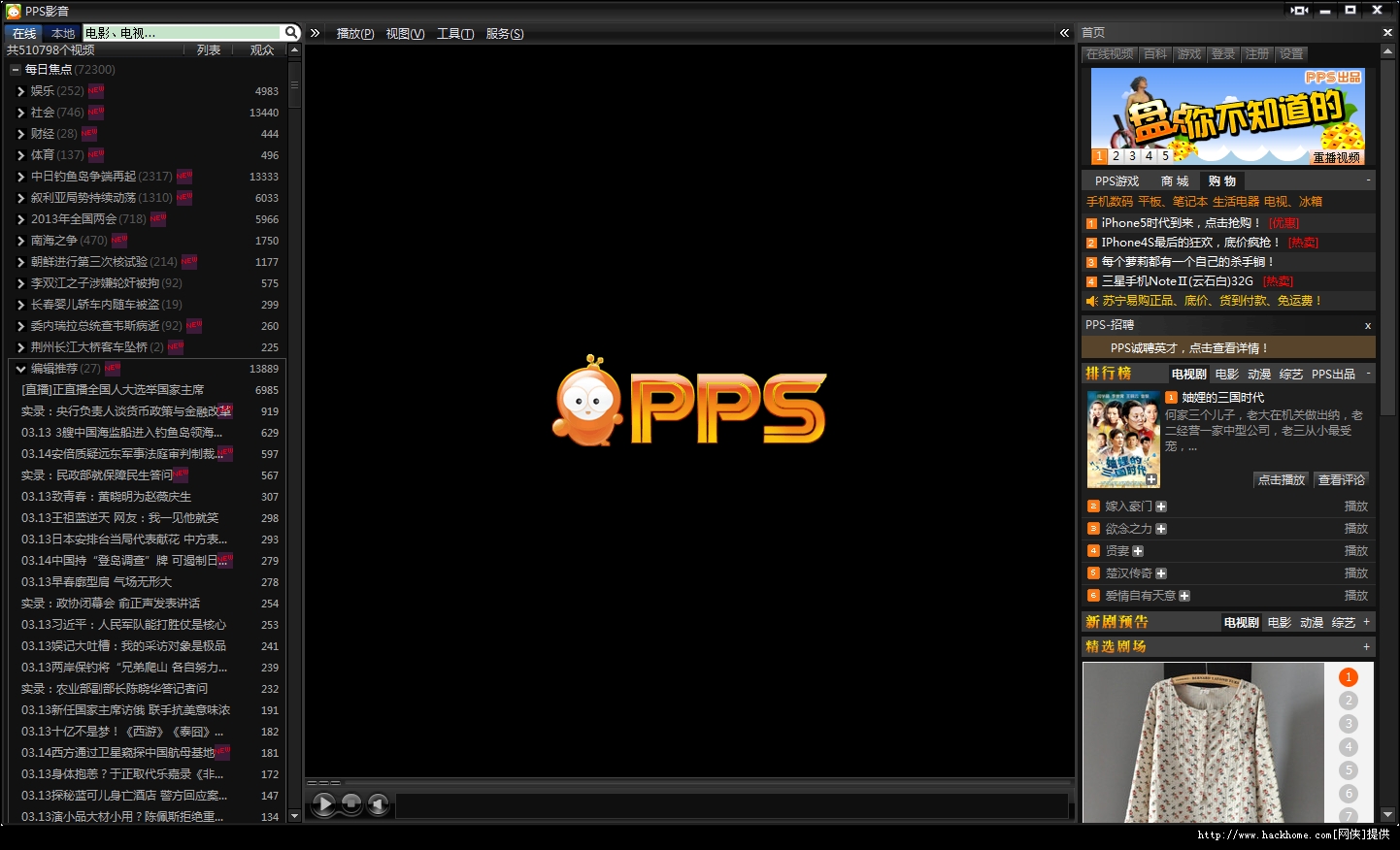Mute audio with the speaker icon

point(379,803)
